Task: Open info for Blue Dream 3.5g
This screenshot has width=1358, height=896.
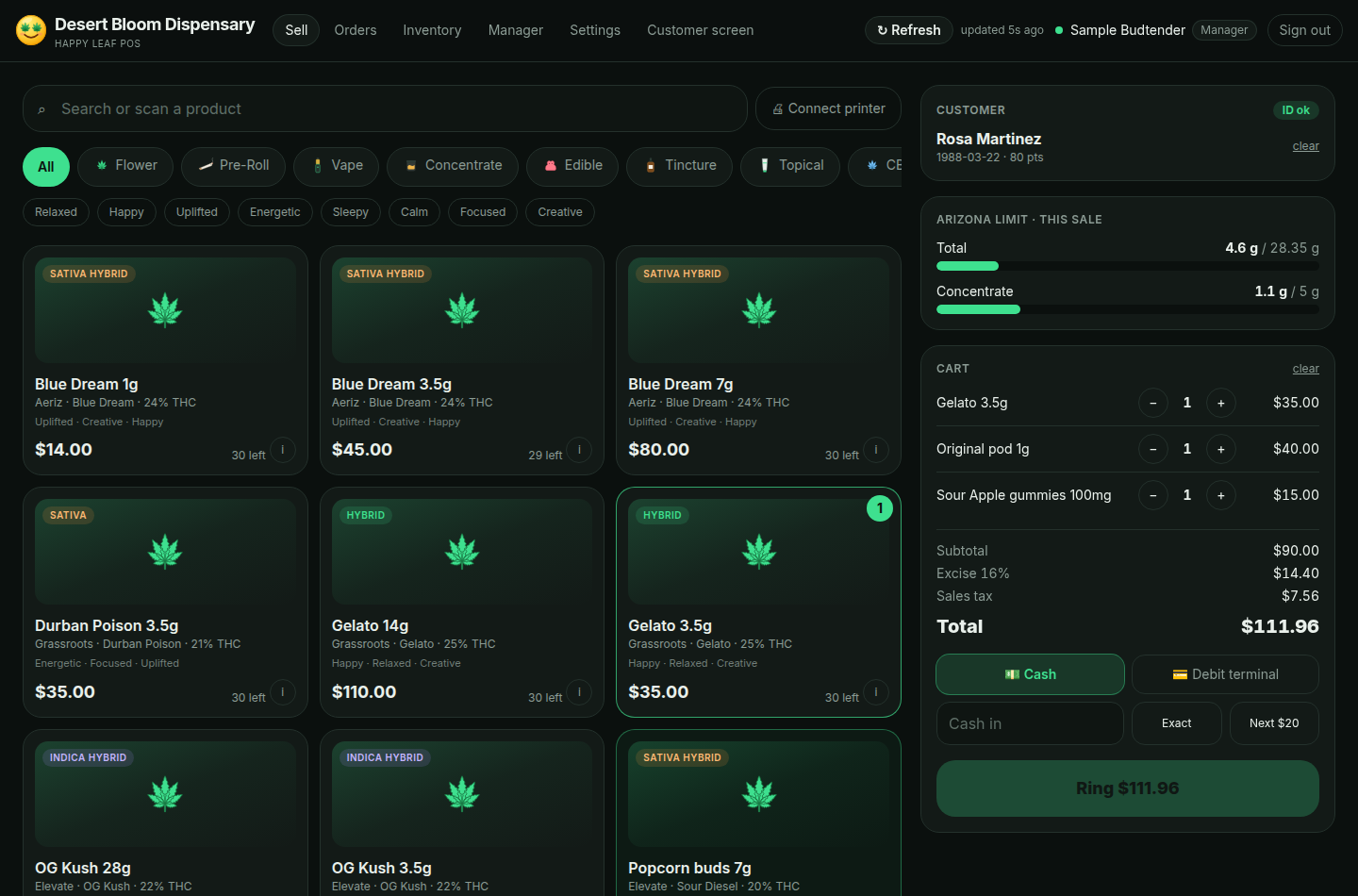Action: tap(579, 450)
